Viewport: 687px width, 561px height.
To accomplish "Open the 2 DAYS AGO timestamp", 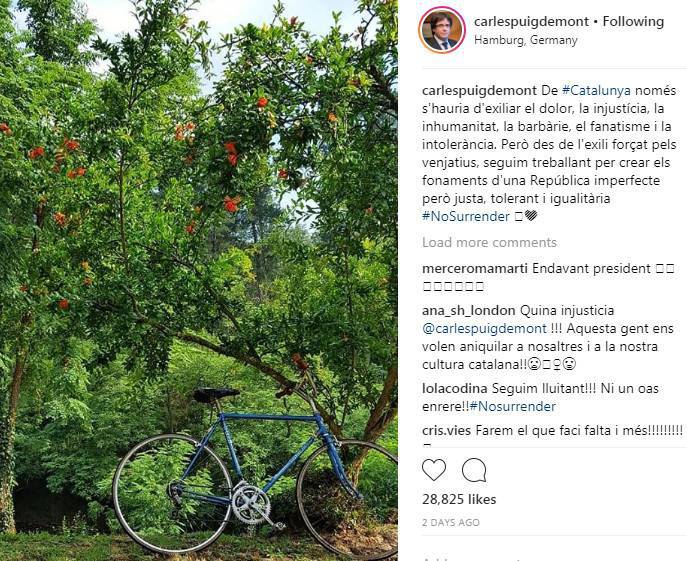I will [451, 522].
